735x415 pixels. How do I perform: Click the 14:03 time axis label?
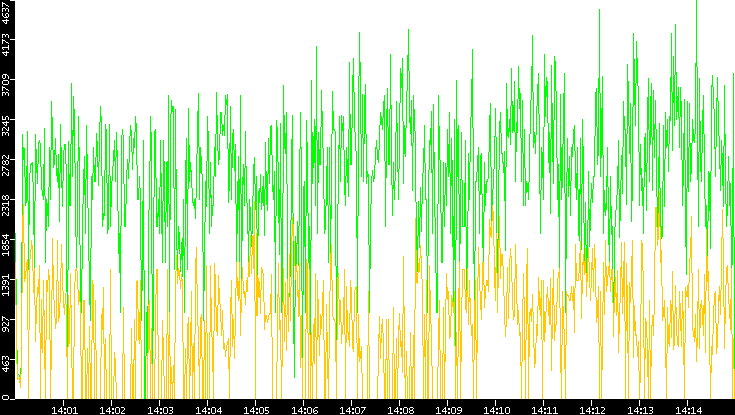point(160,410)
